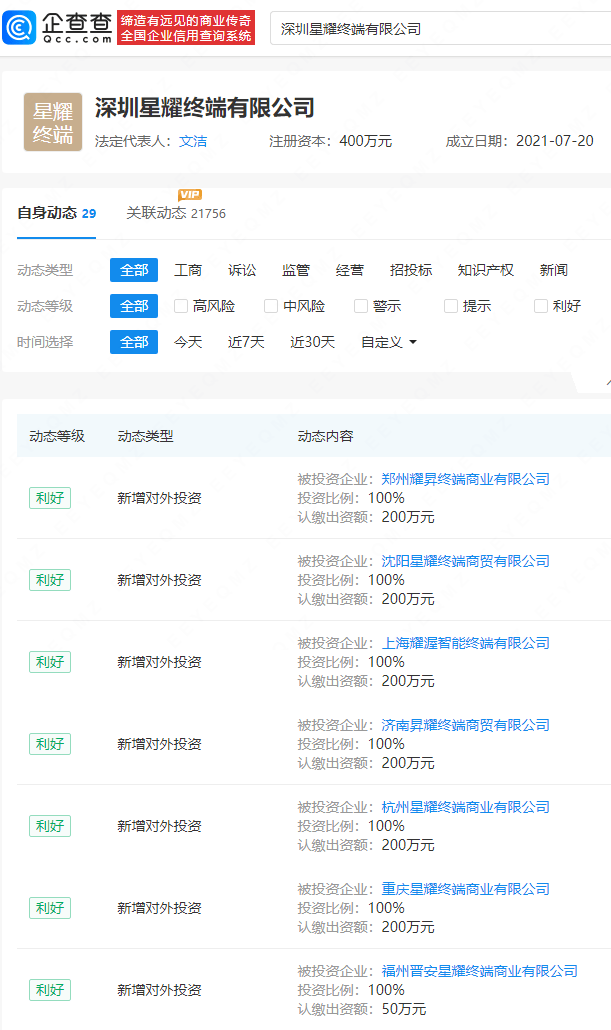The width and height of the screenshot is (611, 1030).
Task: Filter by 知识产权 type
Action: tap(486, 270)
